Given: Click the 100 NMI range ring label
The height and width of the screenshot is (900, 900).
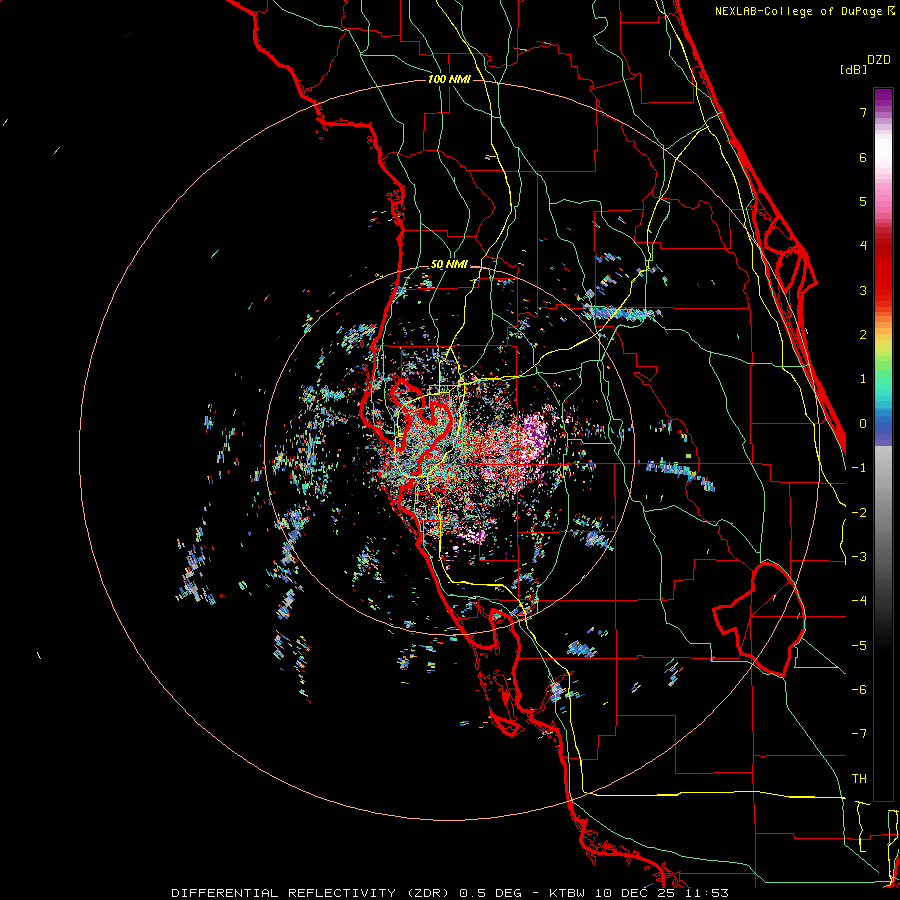Looking at the screenshot, I should click(x=449, y=79).
